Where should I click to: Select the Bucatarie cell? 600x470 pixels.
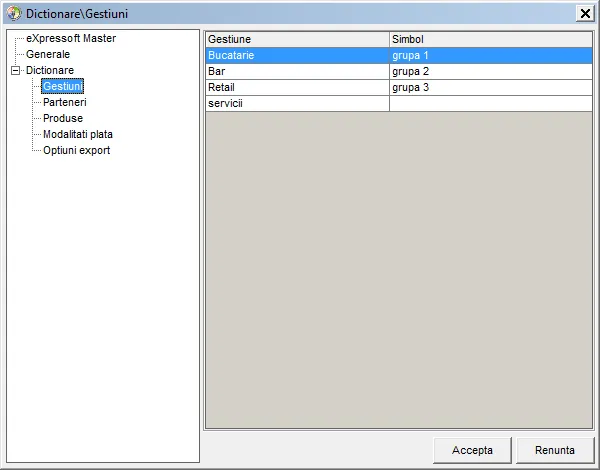(297, 55)
